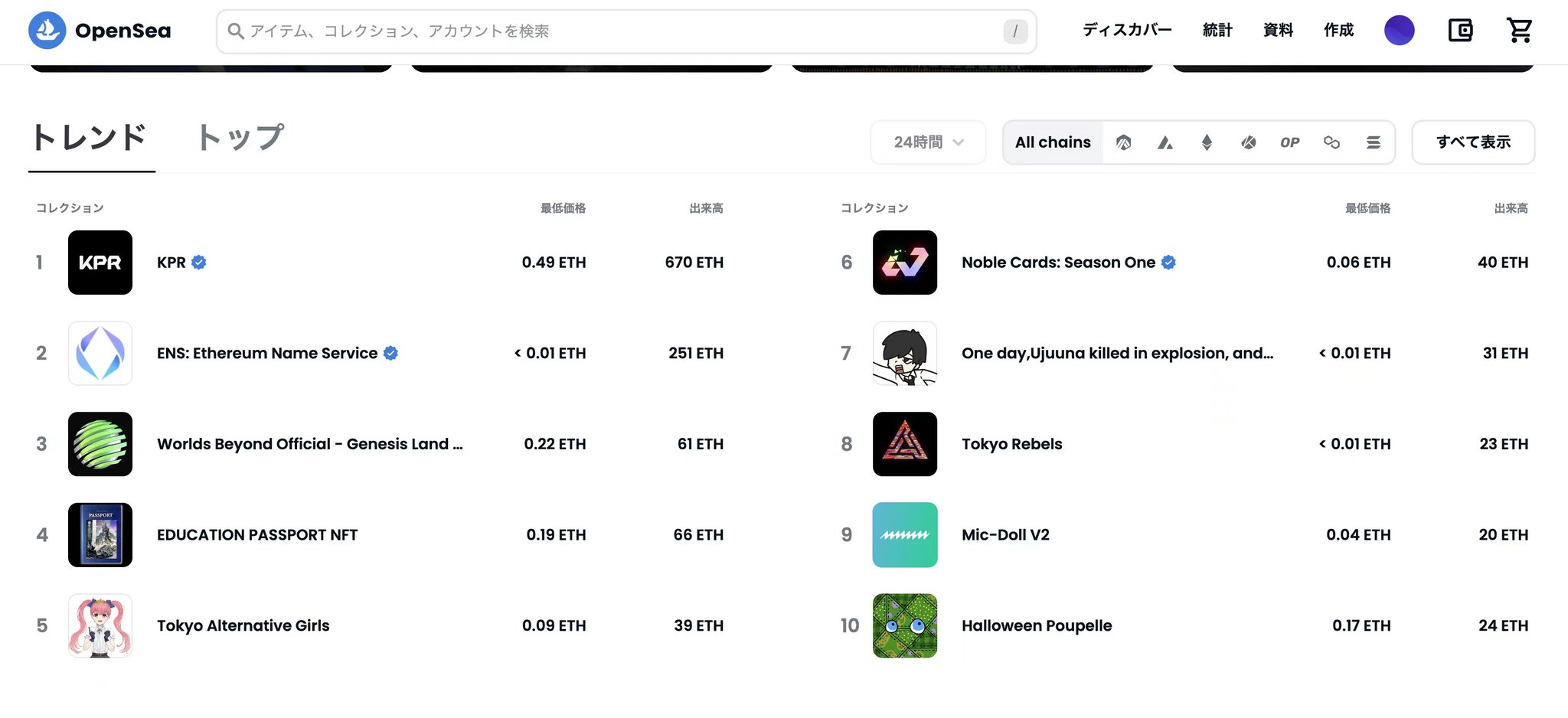1568x718 pixels.
Task: Open the Tokyo Alternative Girls collection name
Action: click(243, 626)
